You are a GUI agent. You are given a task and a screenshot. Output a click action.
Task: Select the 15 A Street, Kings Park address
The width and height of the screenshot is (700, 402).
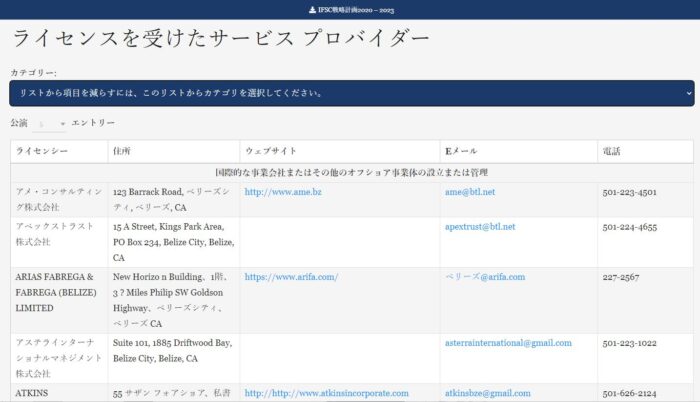174,242
